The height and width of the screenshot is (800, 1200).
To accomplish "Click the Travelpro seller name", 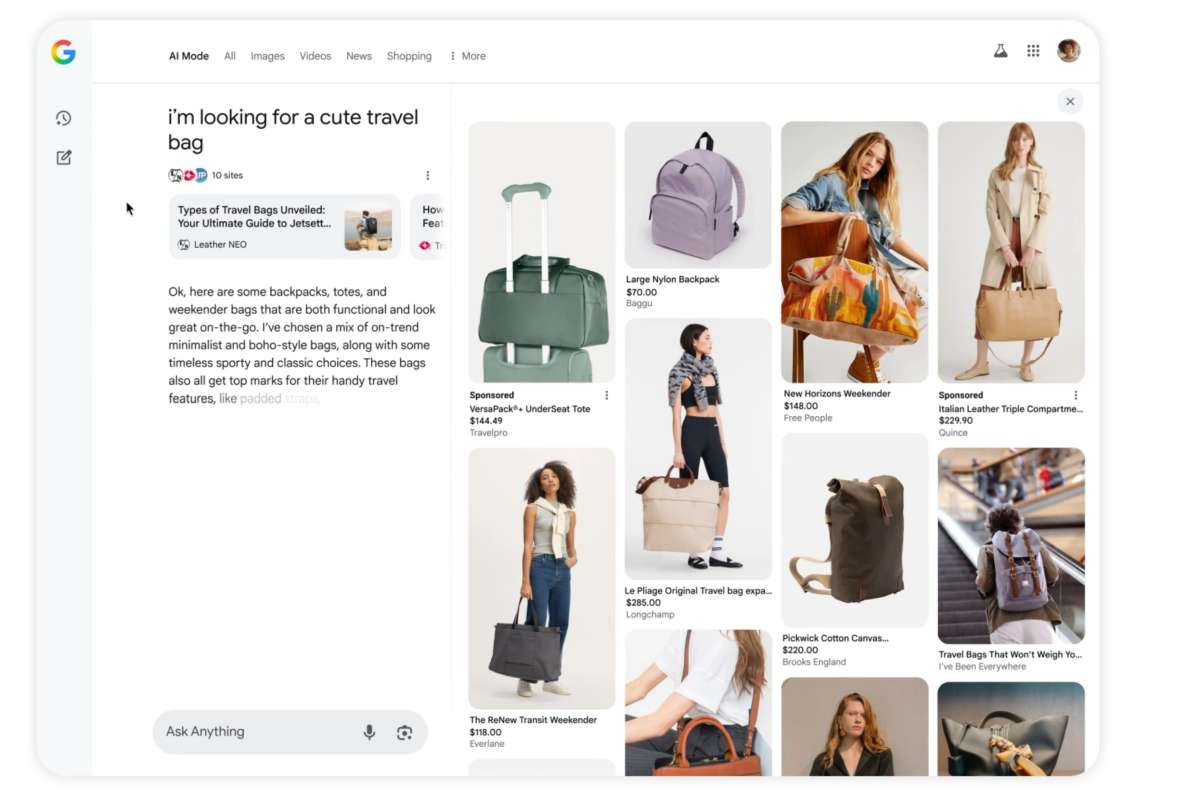I will [489, 432].
